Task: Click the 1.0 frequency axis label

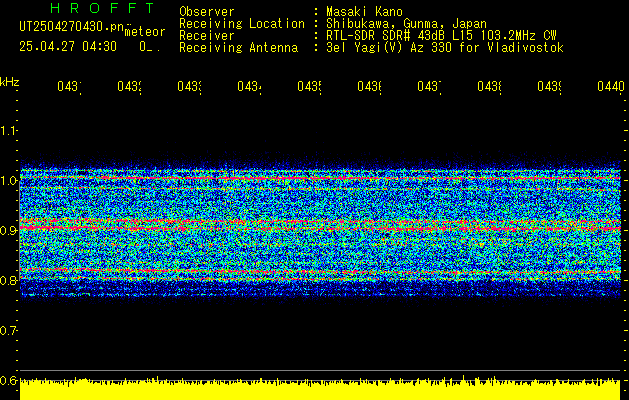Action: (x=8, y=181)
